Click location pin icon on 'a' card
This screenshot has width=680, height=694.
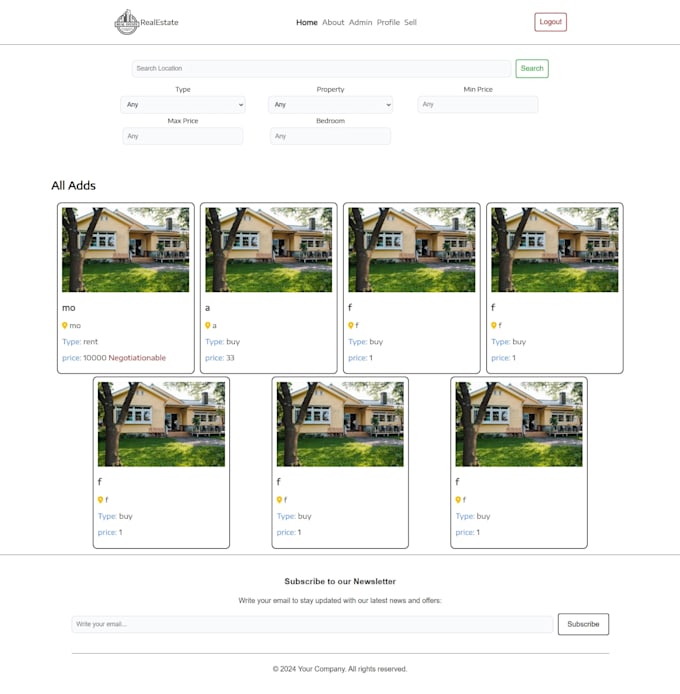tap(208, 325)
